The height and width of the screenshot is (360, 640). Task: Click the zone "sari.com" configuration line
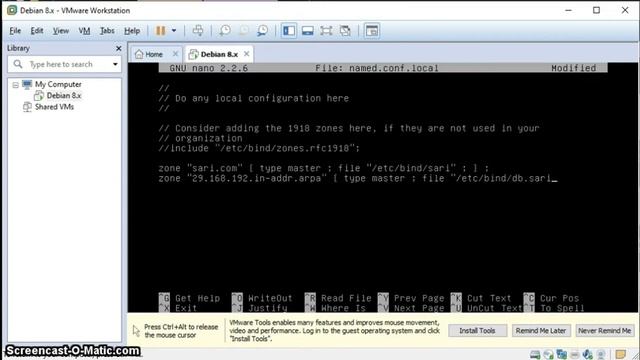tap(323, 168)
